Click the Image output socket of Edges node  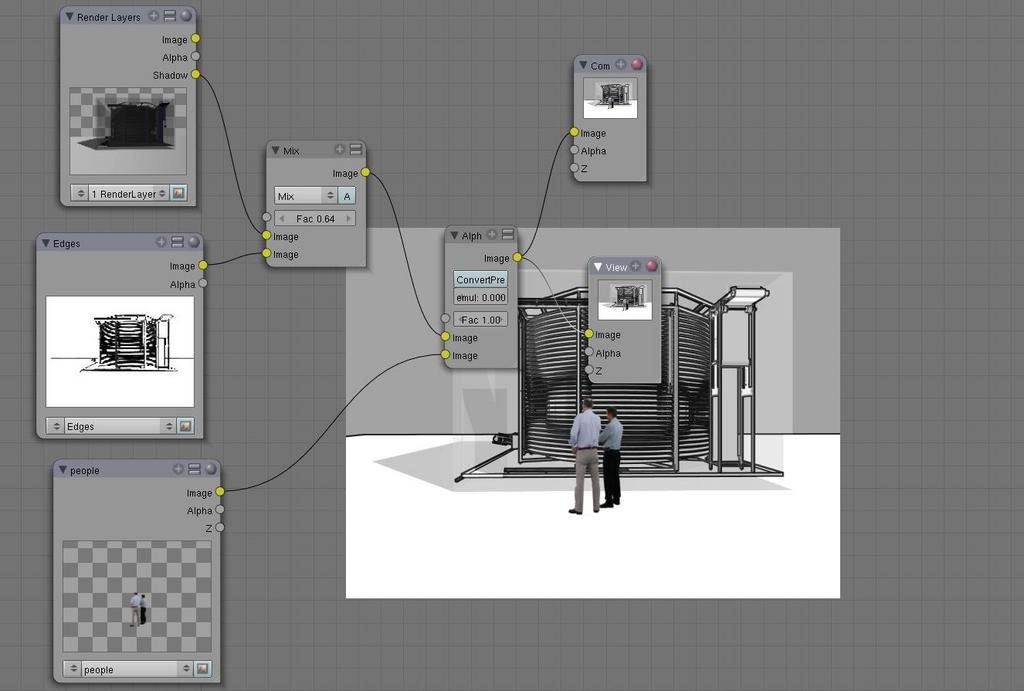[203, 265]
